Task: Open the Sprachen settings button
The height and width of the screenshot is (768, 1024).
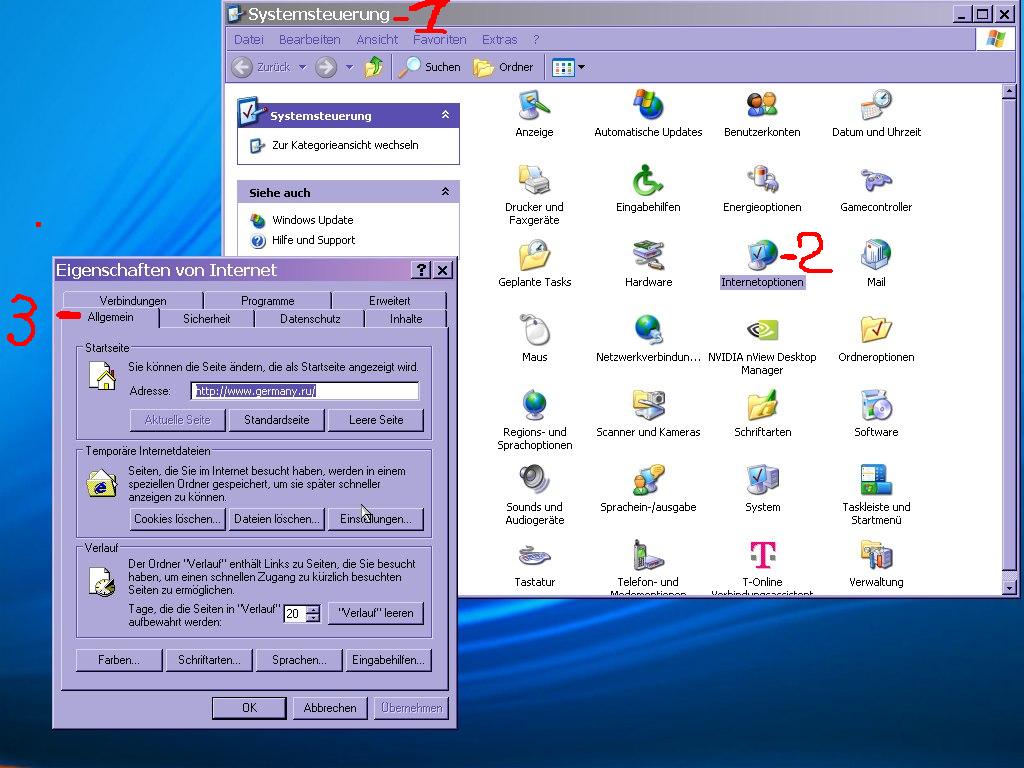Action: point(299,660)
